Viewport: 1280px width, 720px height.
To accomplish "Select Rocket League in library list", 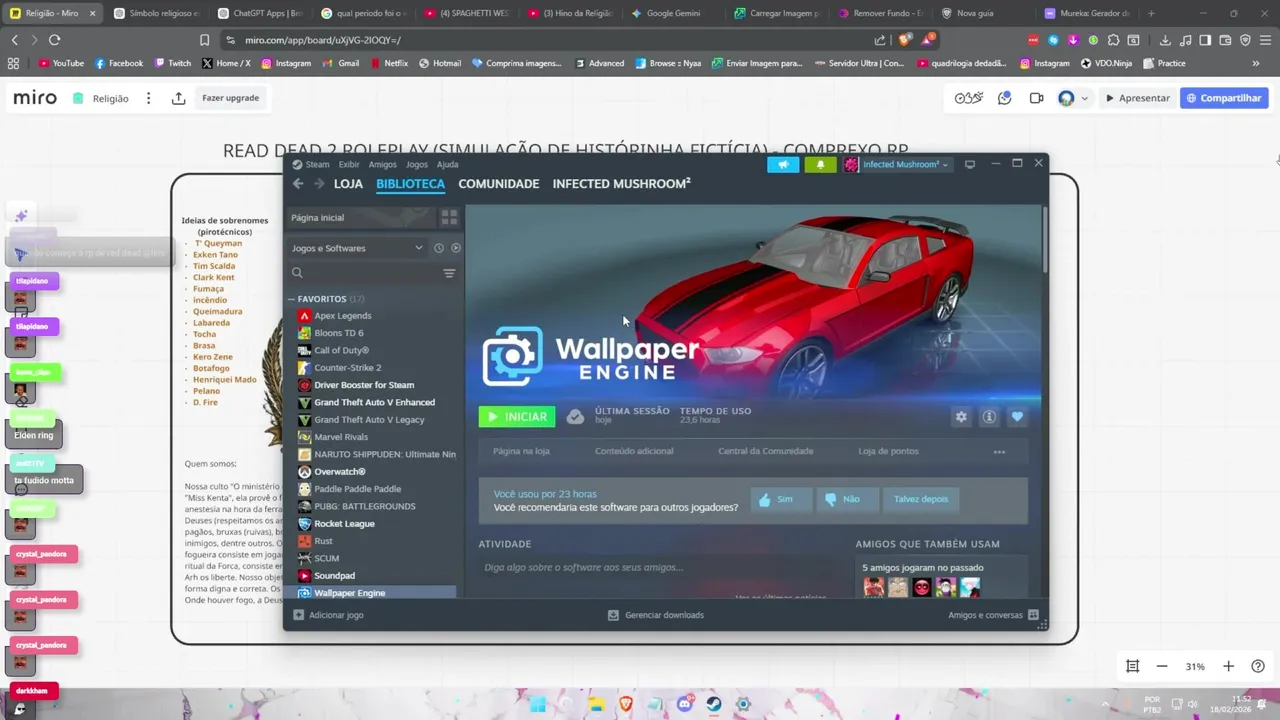I will [344, 524].
